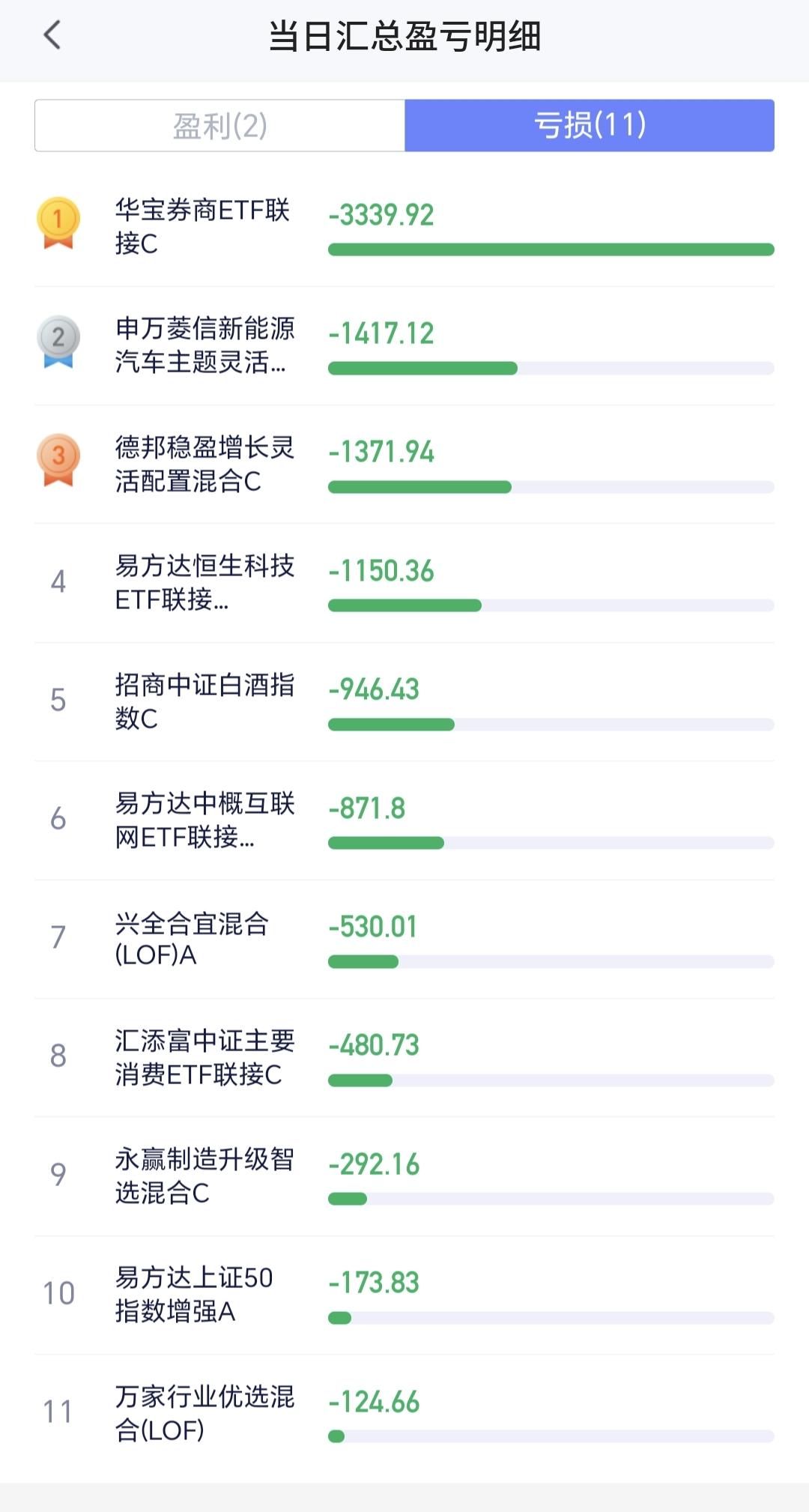Screen dimensions: 809x1512
Task: Open 申万菱信新能源汽车主题 fund entry
Action: coord(404,346)
